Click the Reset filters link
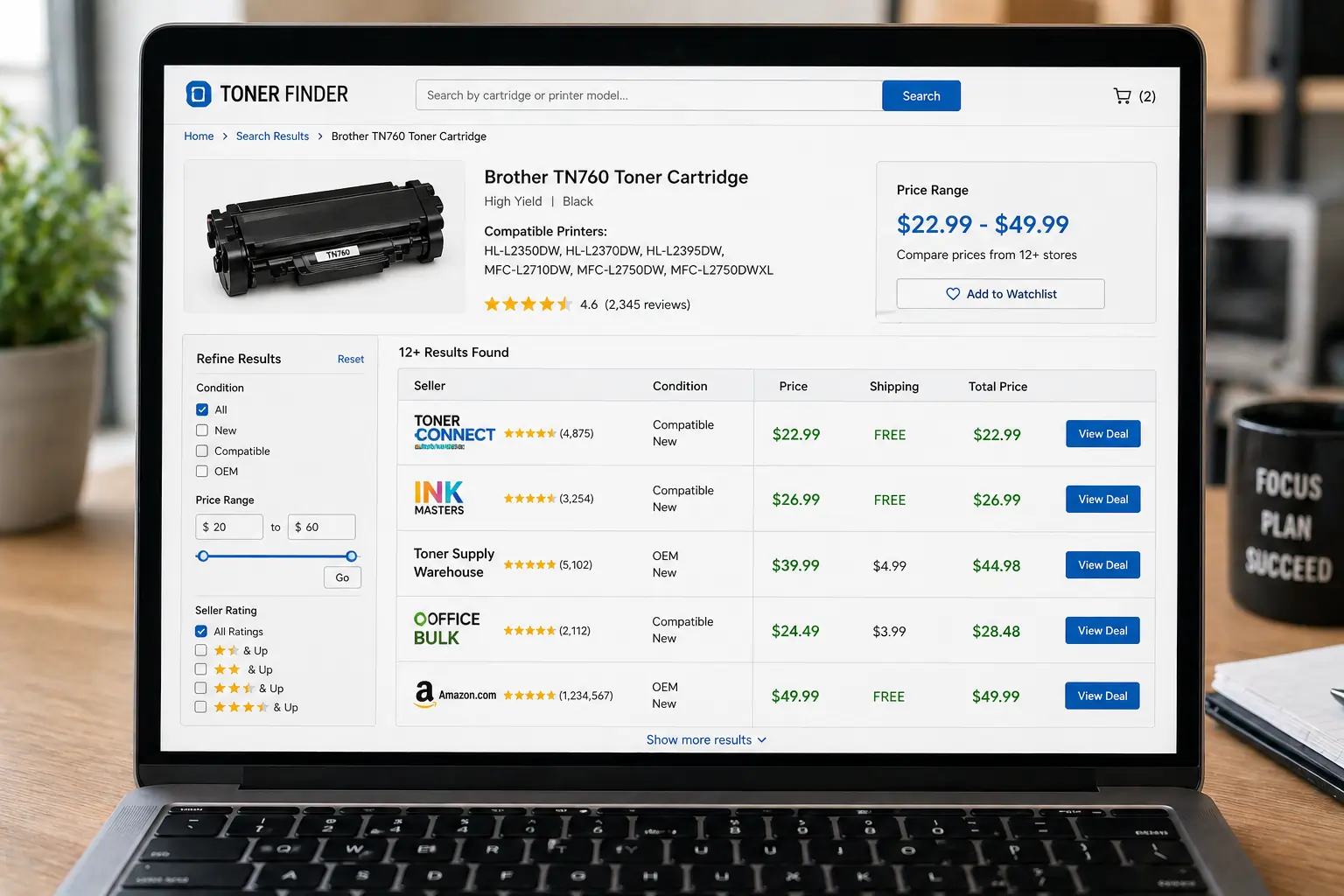The image size is (1344, 896). pyautogui.click(x=351, y=359)
